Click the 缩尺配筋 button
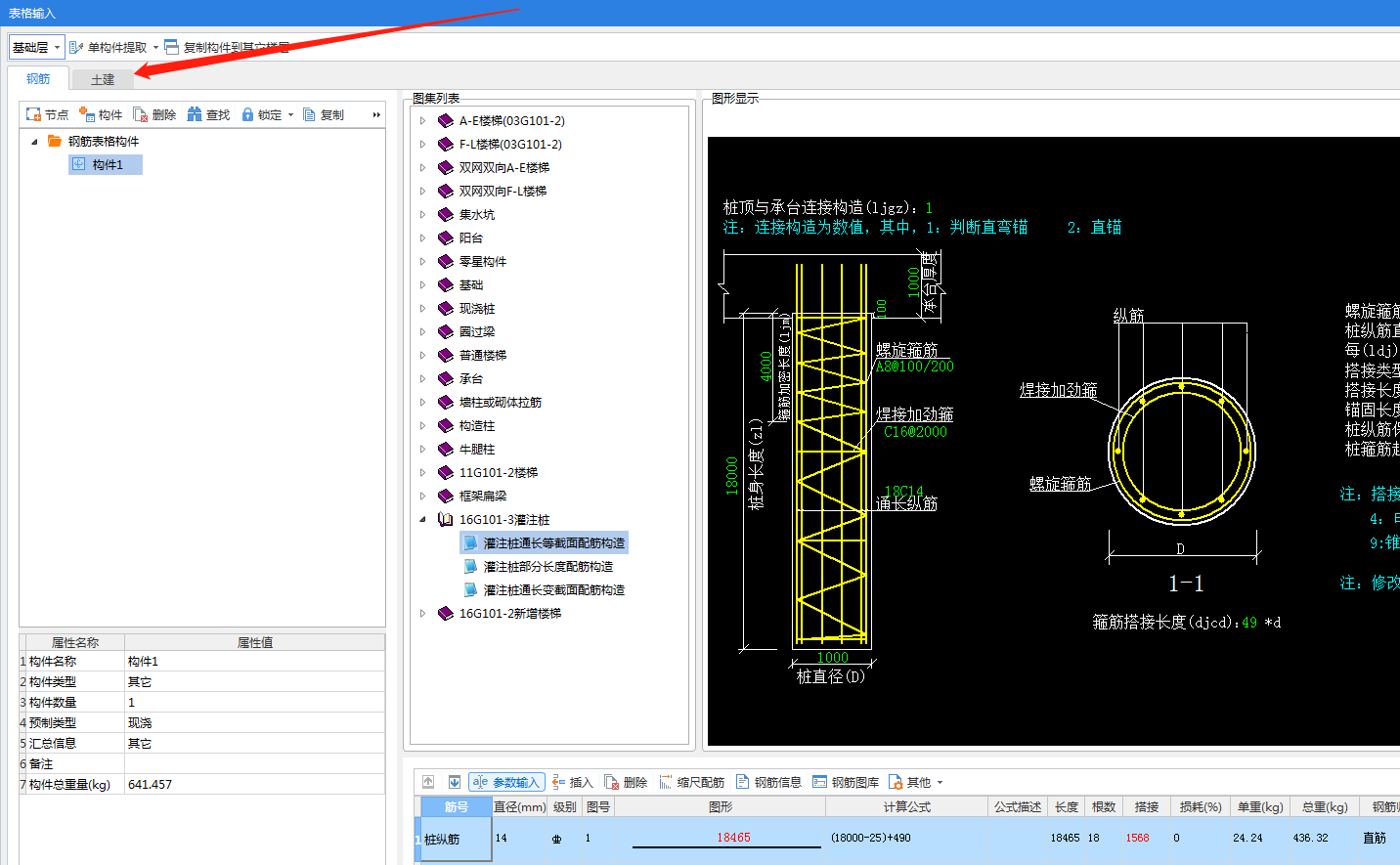Image resolution: width=1400 pixels, height=865 pixels. click(691, 782)
